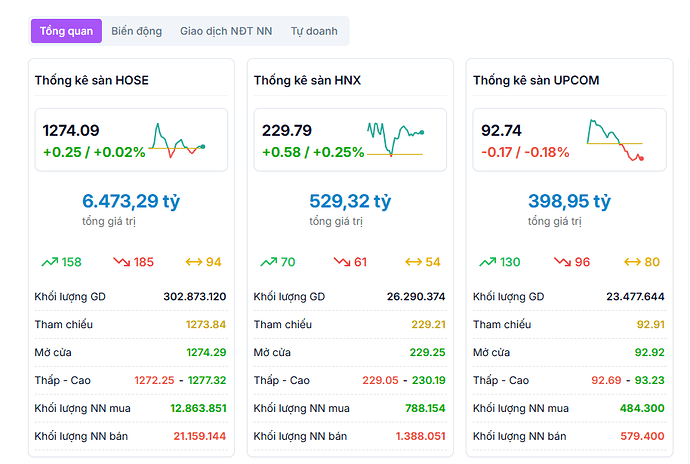Click the HOSE yellow unchanged arrows icon
This screenshot has width=690, height=464.
coord(194,262)
